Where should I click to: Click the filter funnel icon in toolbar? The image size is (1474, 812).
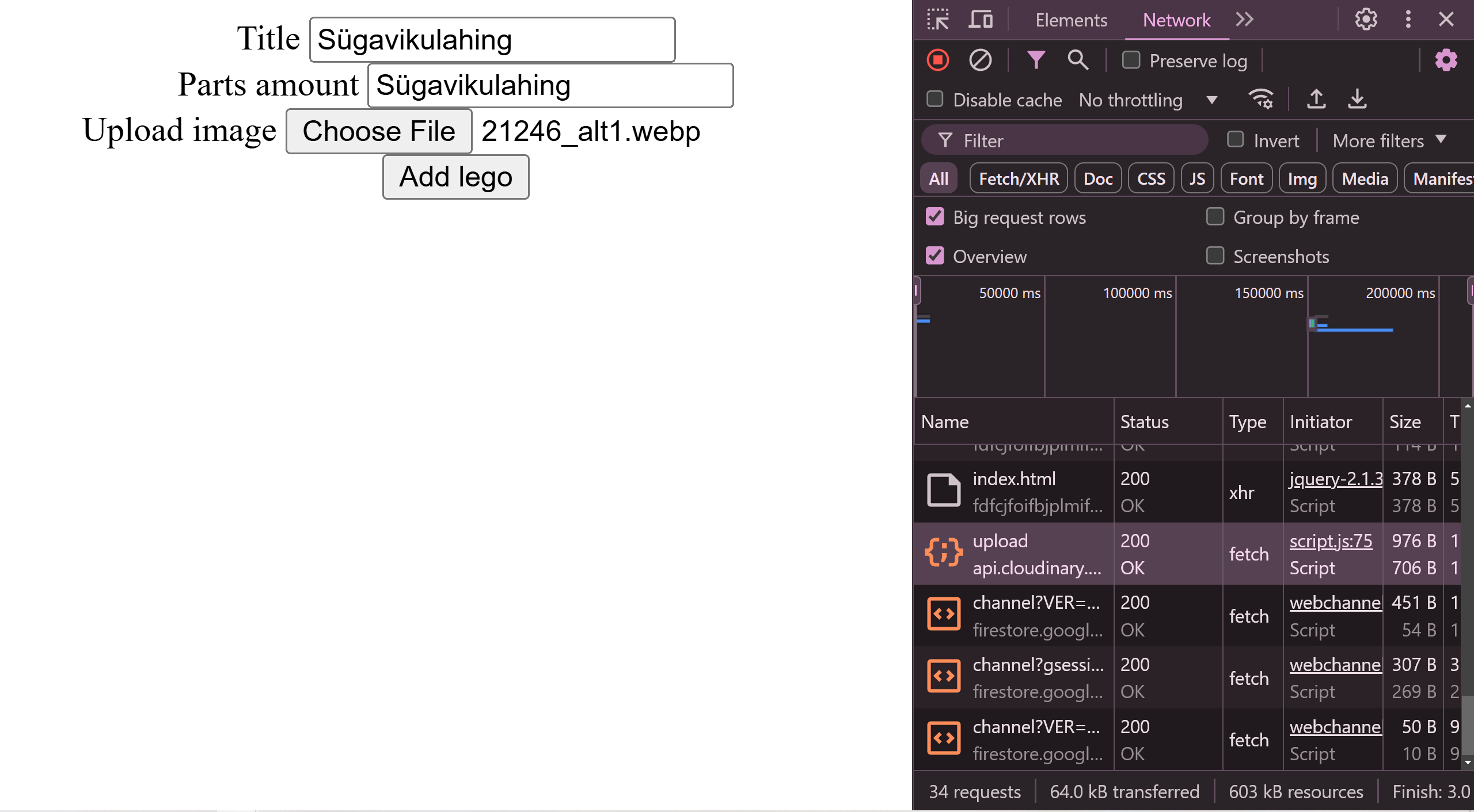point(1036,60)
